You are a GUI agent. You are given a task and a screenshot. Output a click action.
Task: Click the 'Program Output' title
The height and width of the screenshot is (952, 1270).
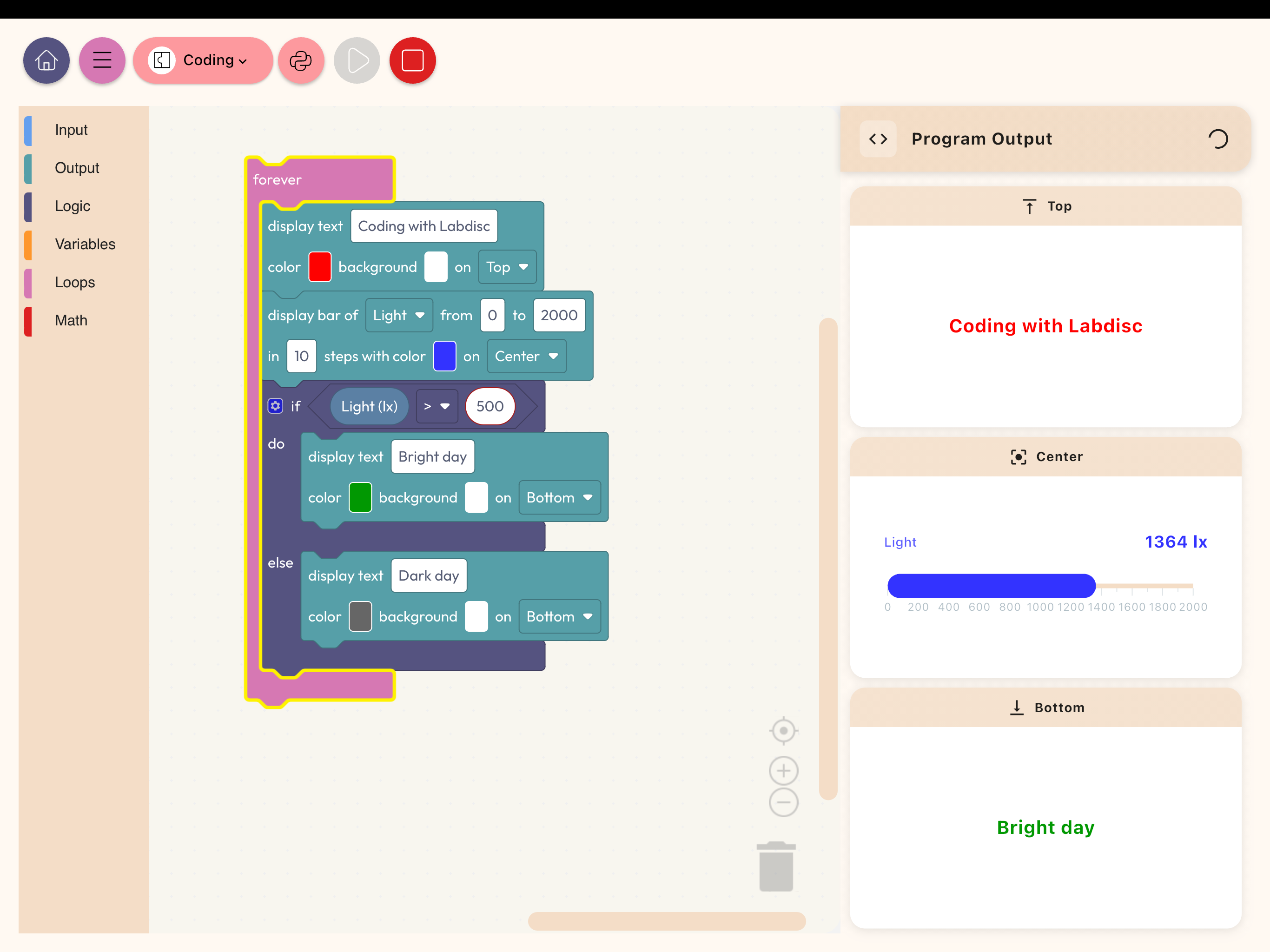click(x=982, y=139)
